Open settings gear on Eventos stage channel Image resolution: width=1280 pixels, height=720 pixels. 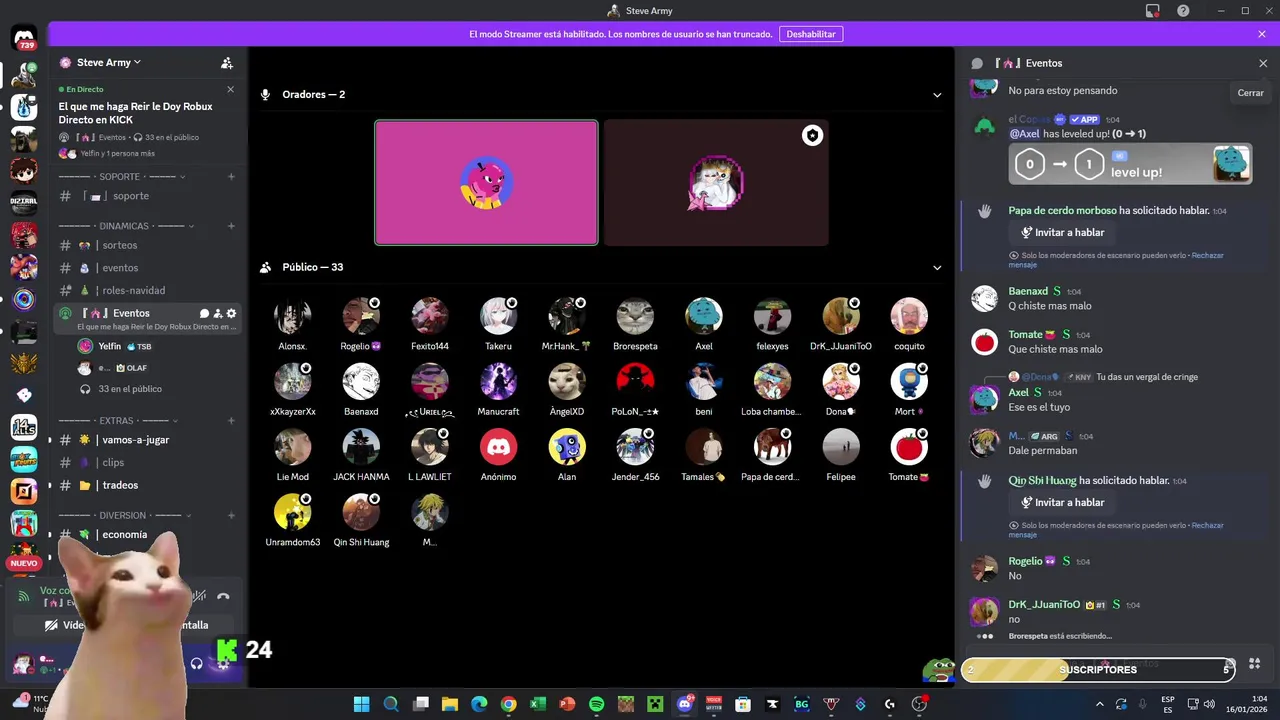click(x=231, y=313)
